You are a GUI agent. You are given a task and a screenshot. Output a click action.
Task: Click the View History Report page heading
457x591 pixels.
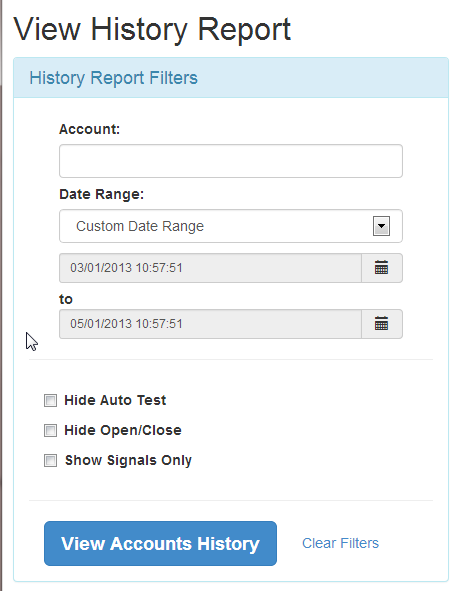pos(152,29)
